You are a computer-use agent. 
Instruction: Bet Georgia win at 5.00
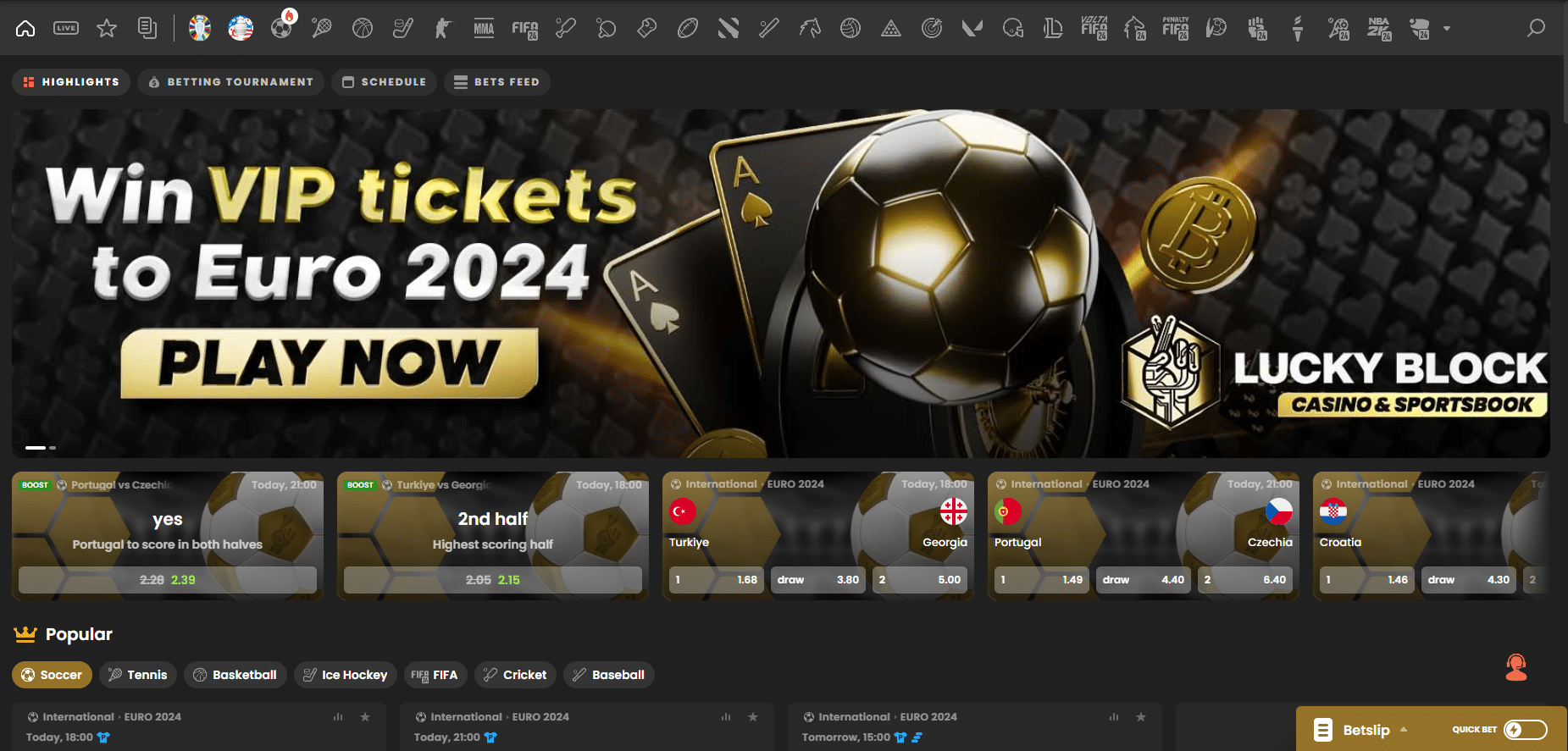[920, 580]
